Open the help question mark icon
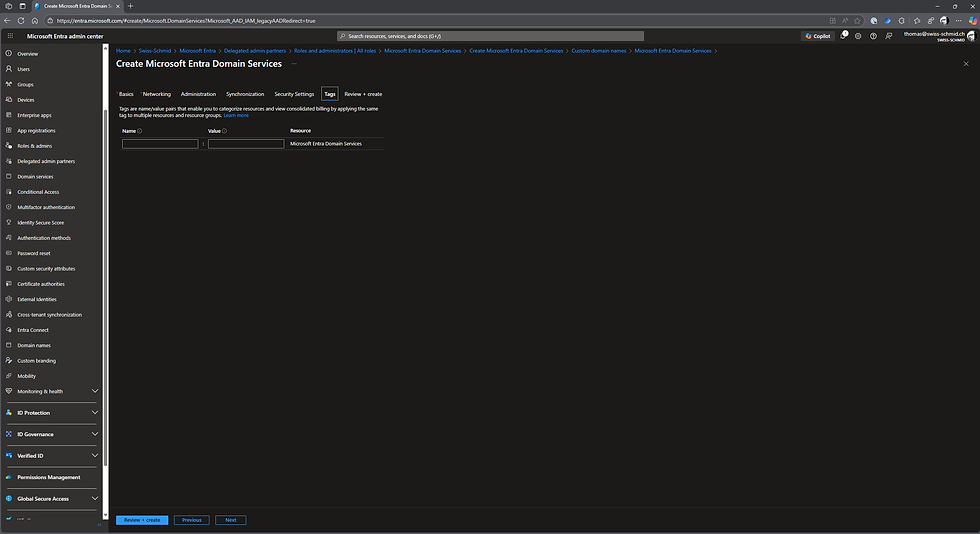The image size is (980, 534). 873,36
